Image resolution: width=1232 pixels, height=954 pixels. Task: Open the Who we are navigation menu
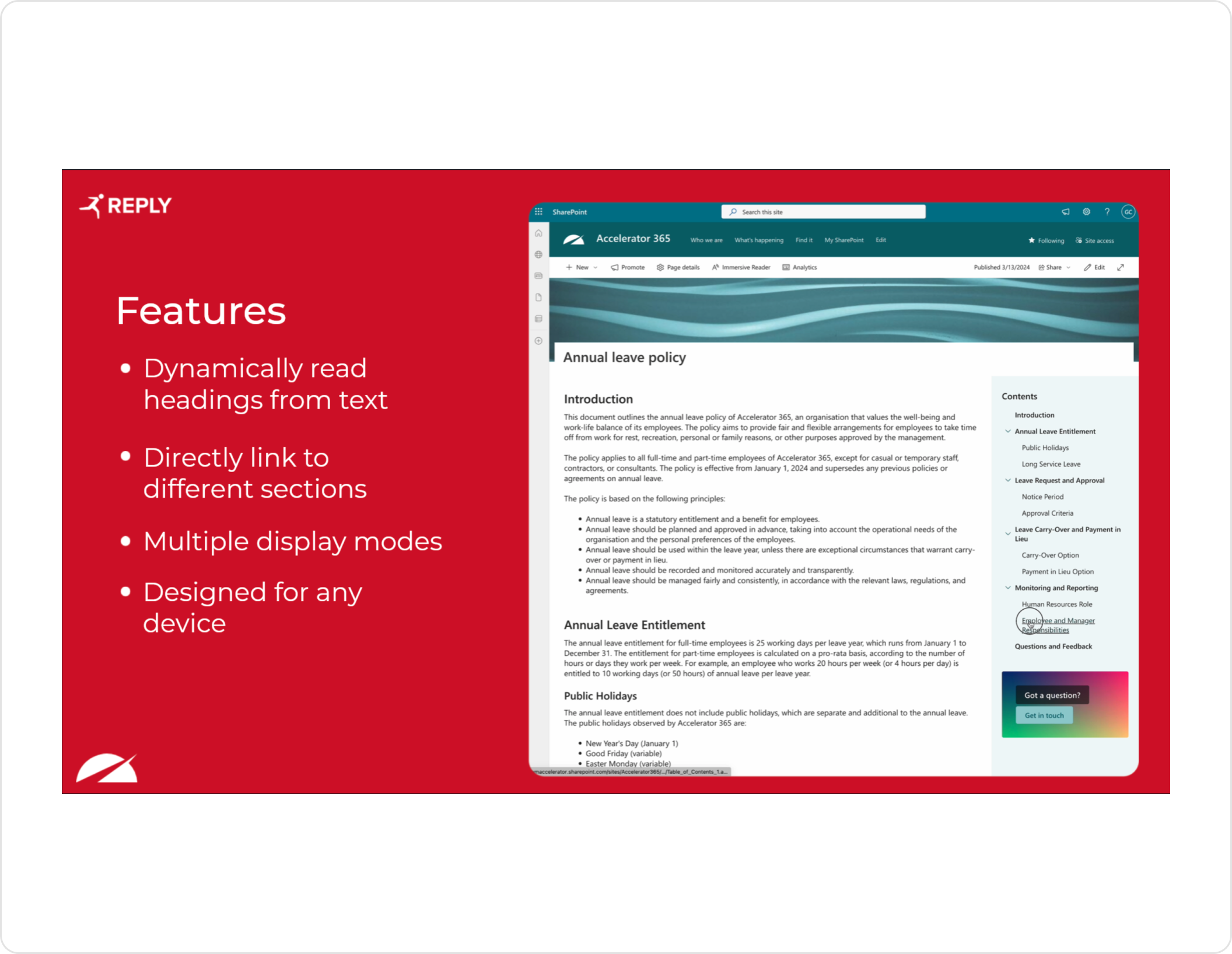[x=706, y=240]
